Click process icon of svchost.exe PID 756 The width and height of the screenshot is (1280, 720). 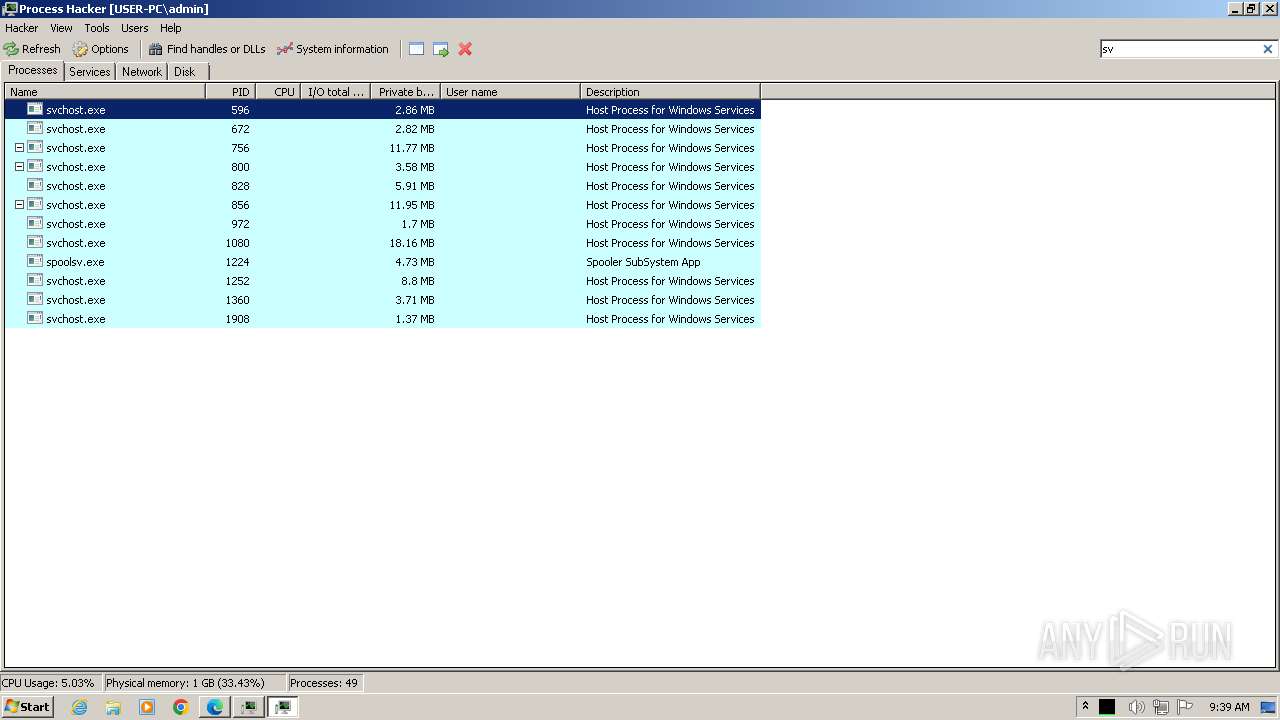[35, 147]
